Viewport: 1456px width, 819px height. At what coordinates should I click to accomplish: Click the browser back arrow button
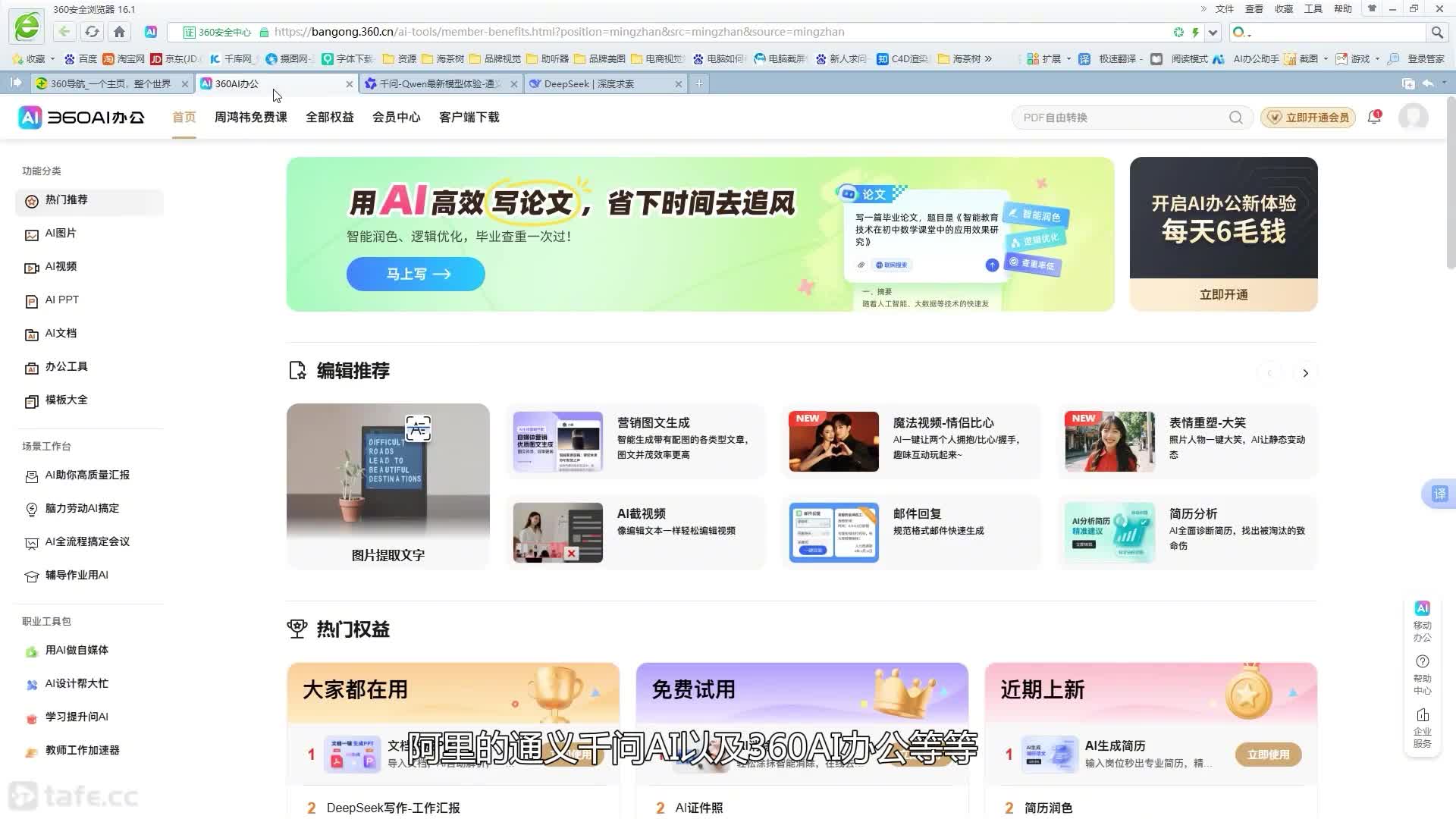(x=64, y=32)
